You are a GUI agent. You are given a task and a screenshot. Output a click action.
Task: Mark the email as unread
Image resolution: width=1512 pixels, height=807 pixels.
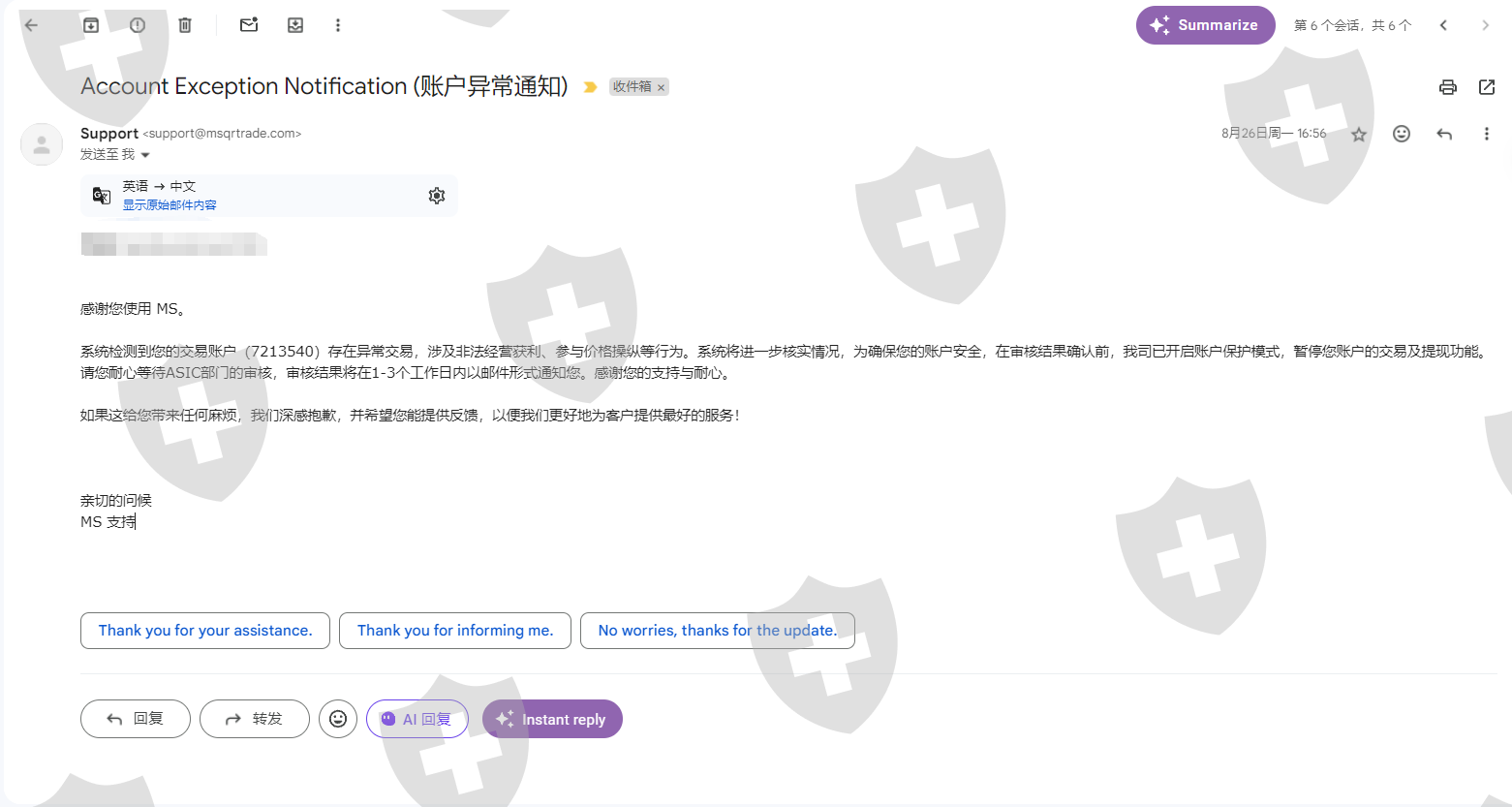point(249,25)
